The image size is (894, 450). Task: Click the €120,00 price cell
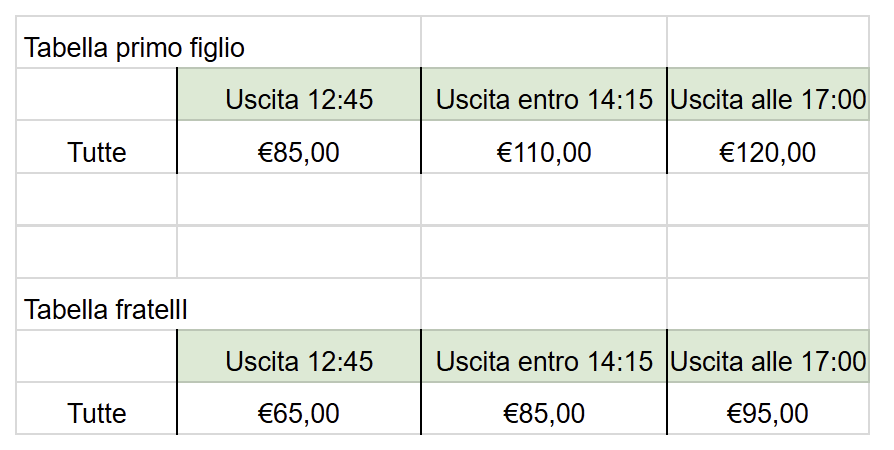point(767,152)
